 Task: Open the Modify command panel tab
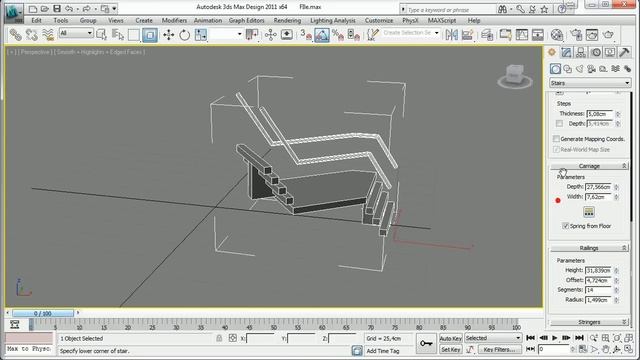(x=566, y=52)
